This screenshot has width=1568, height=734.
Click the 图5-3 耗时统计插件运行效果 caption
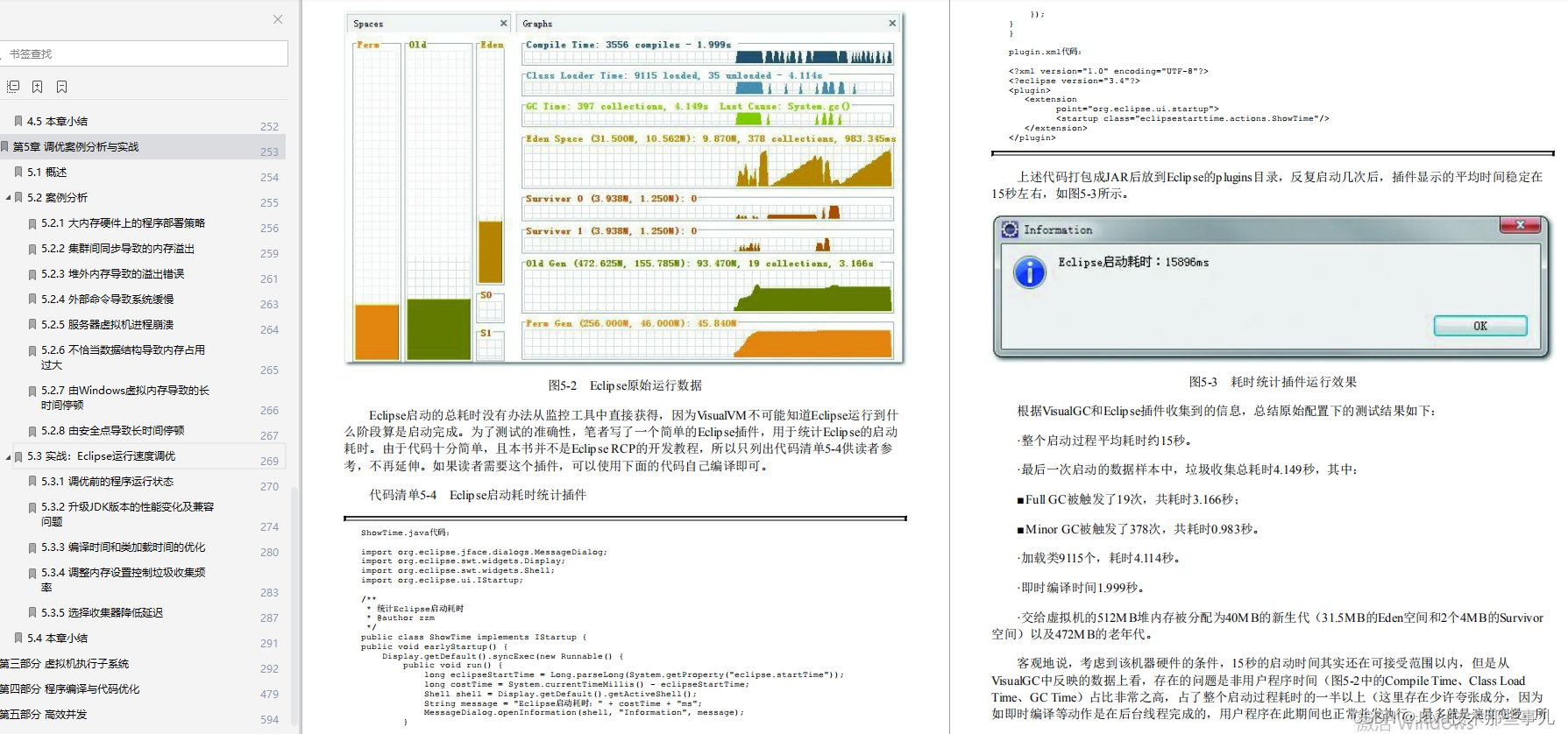(x=1273, y=382)
